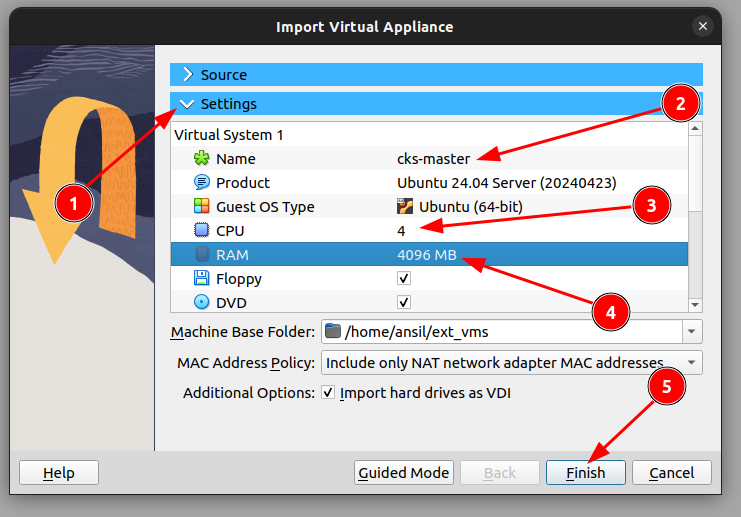Click the Product speech bubble icon

pyautogui.click(x=202, y=183)
